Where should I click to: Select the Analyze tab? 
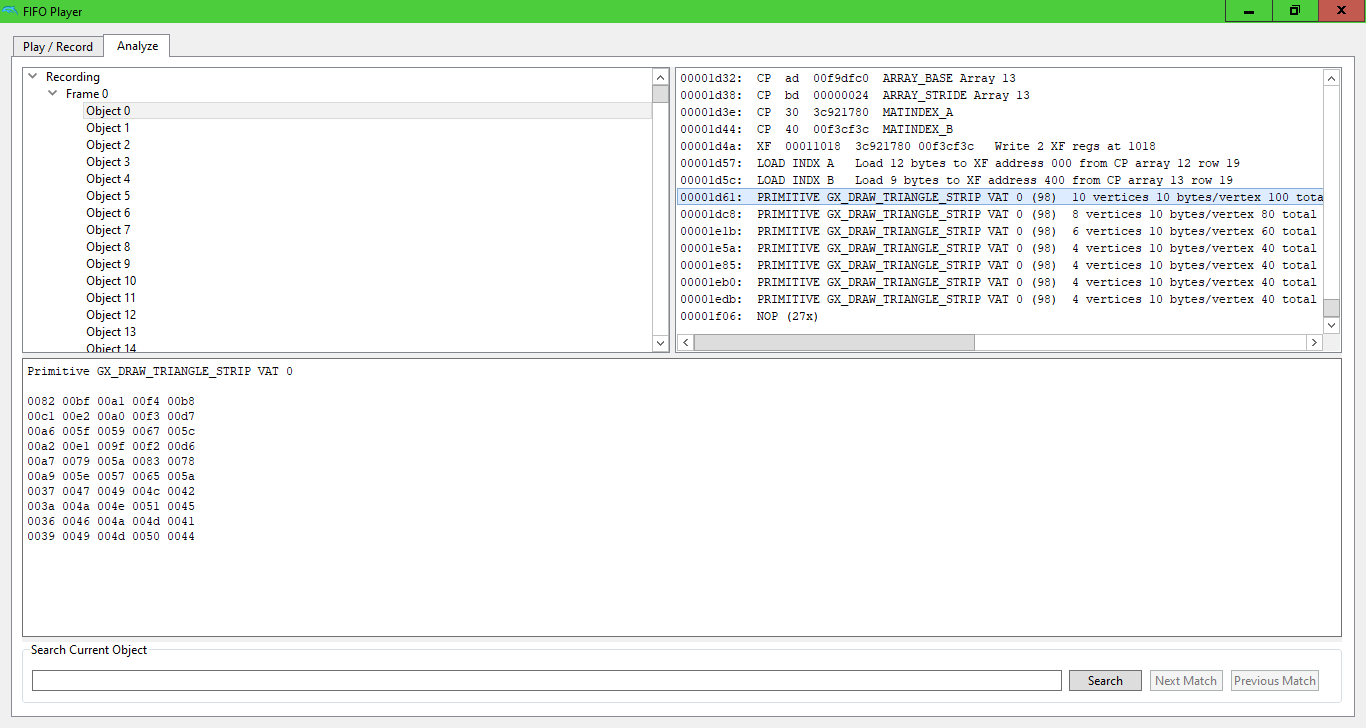pyautogui.click(x=137, y=45)
